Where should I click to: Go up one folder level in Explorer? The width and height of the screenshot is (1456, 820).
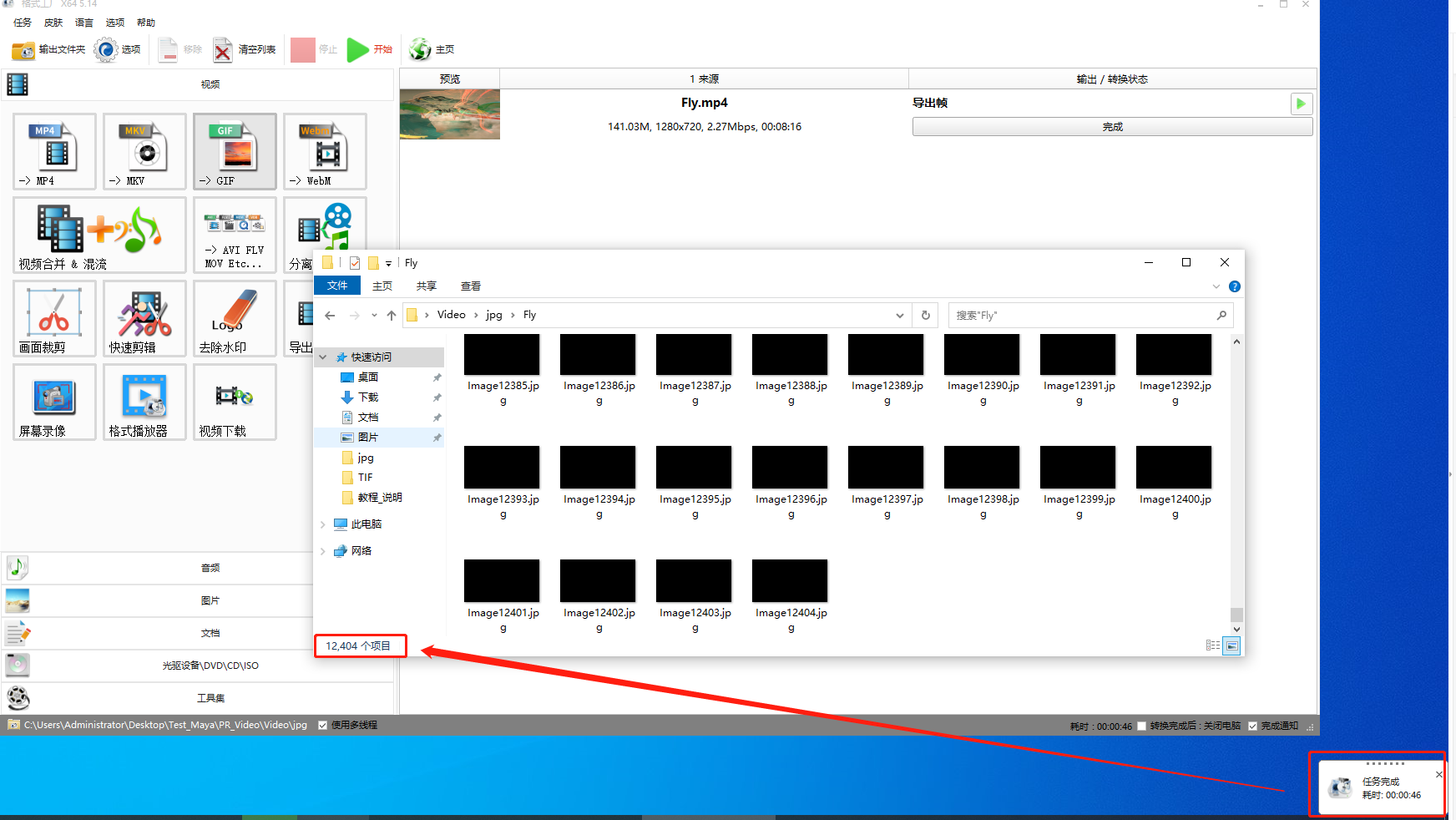[x=392, y=316]
